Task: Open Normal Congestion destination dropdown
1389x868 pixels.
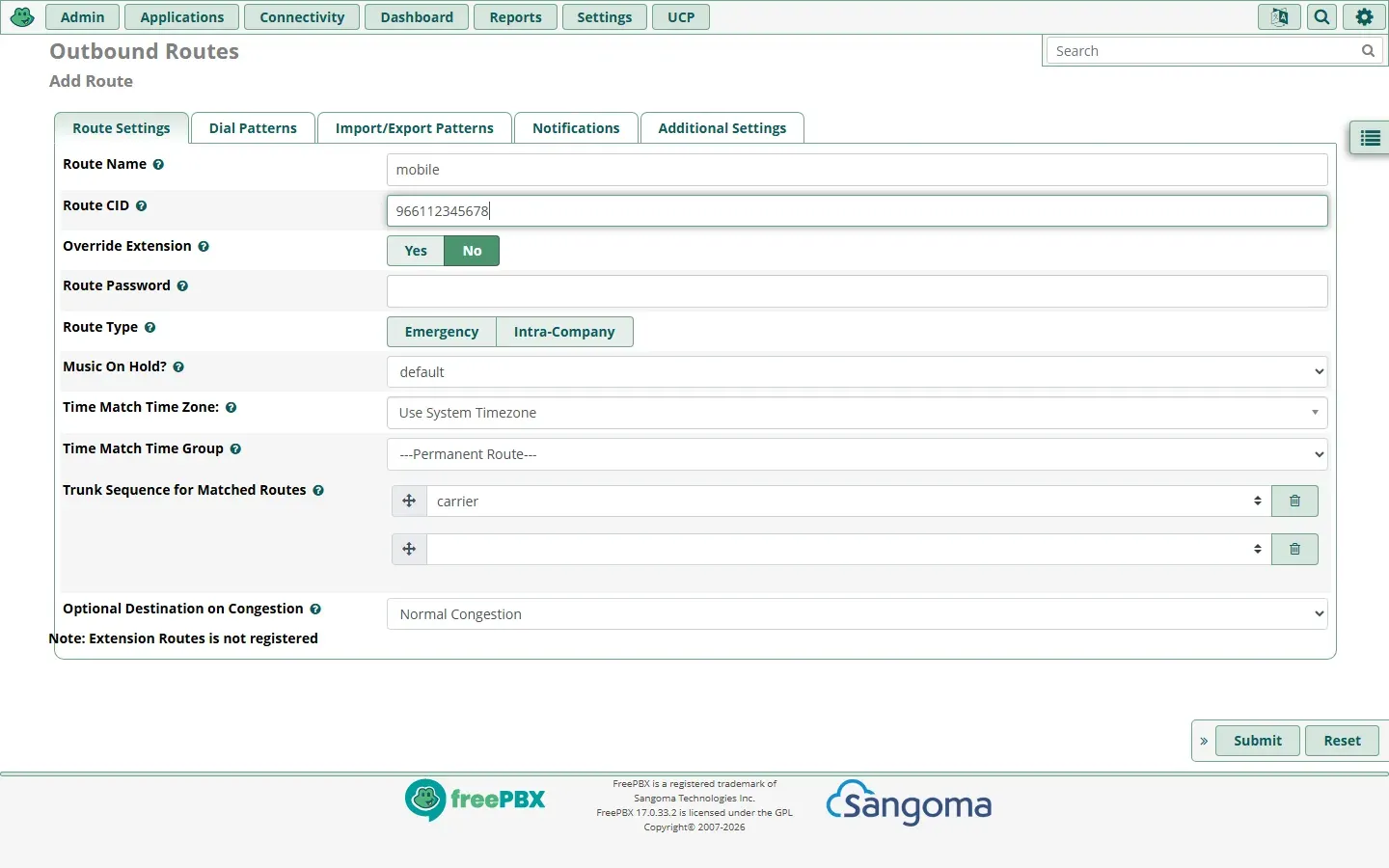Action: coord(857,614)
